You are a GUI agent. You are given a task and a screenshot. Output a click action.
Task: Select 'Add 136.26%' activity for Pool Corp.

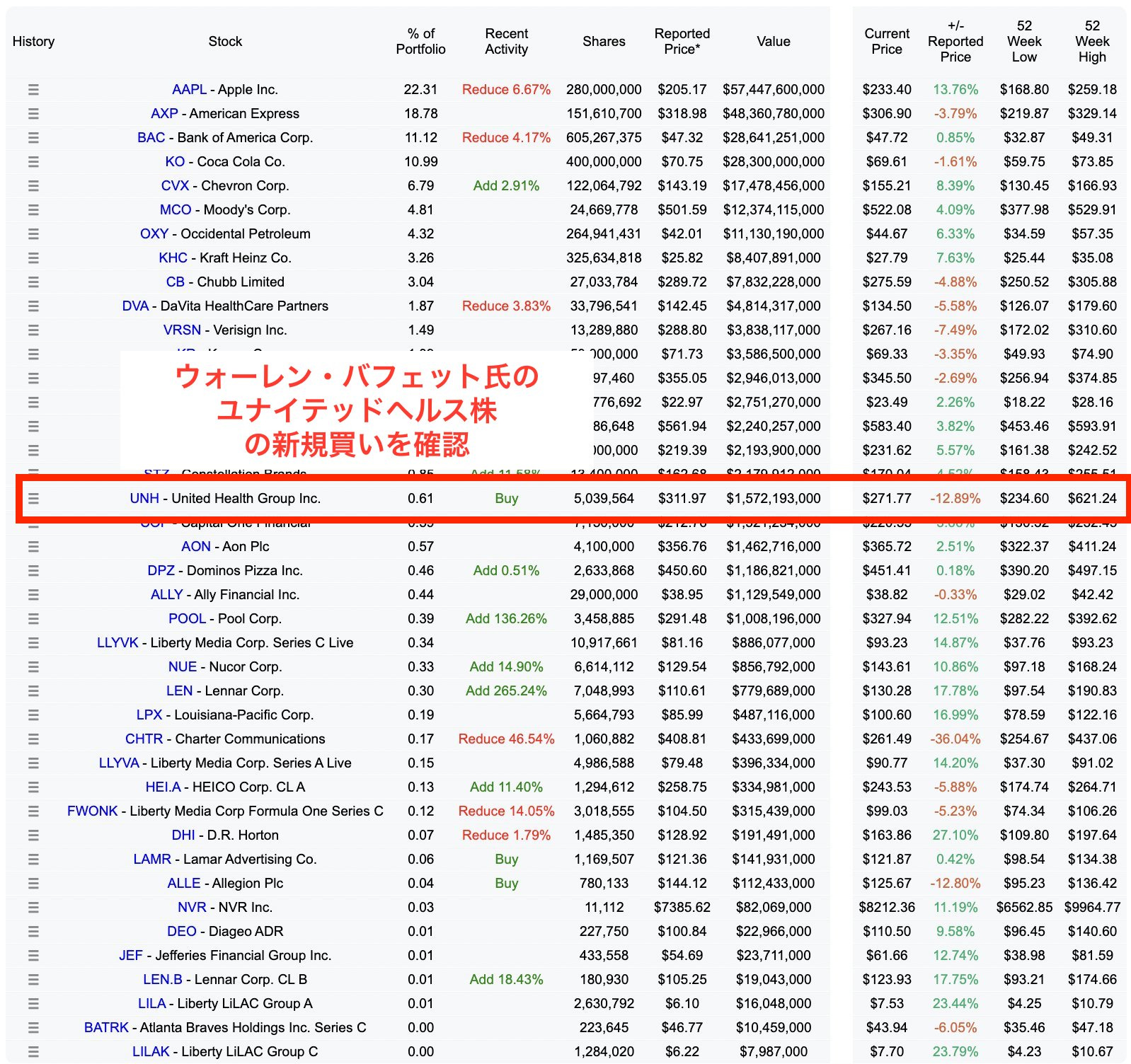(506, 619)
